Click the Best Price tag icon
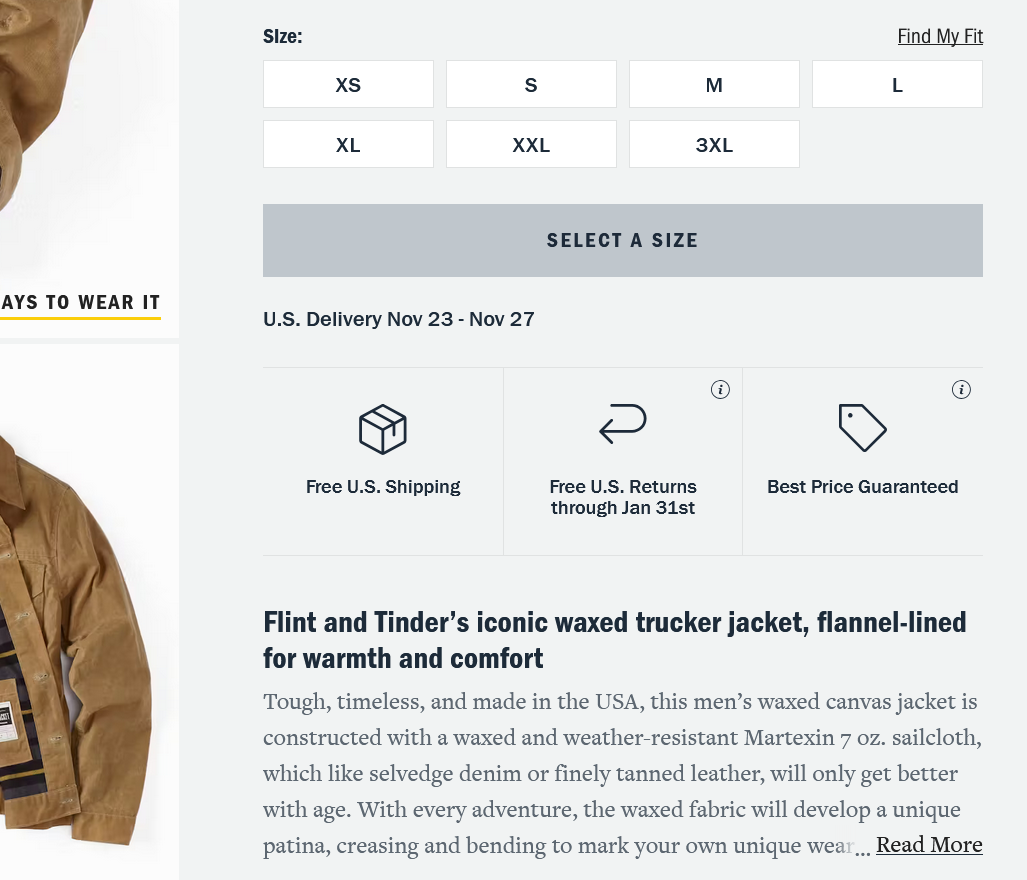Screen dimensions: 1027x880 [862, 427]
